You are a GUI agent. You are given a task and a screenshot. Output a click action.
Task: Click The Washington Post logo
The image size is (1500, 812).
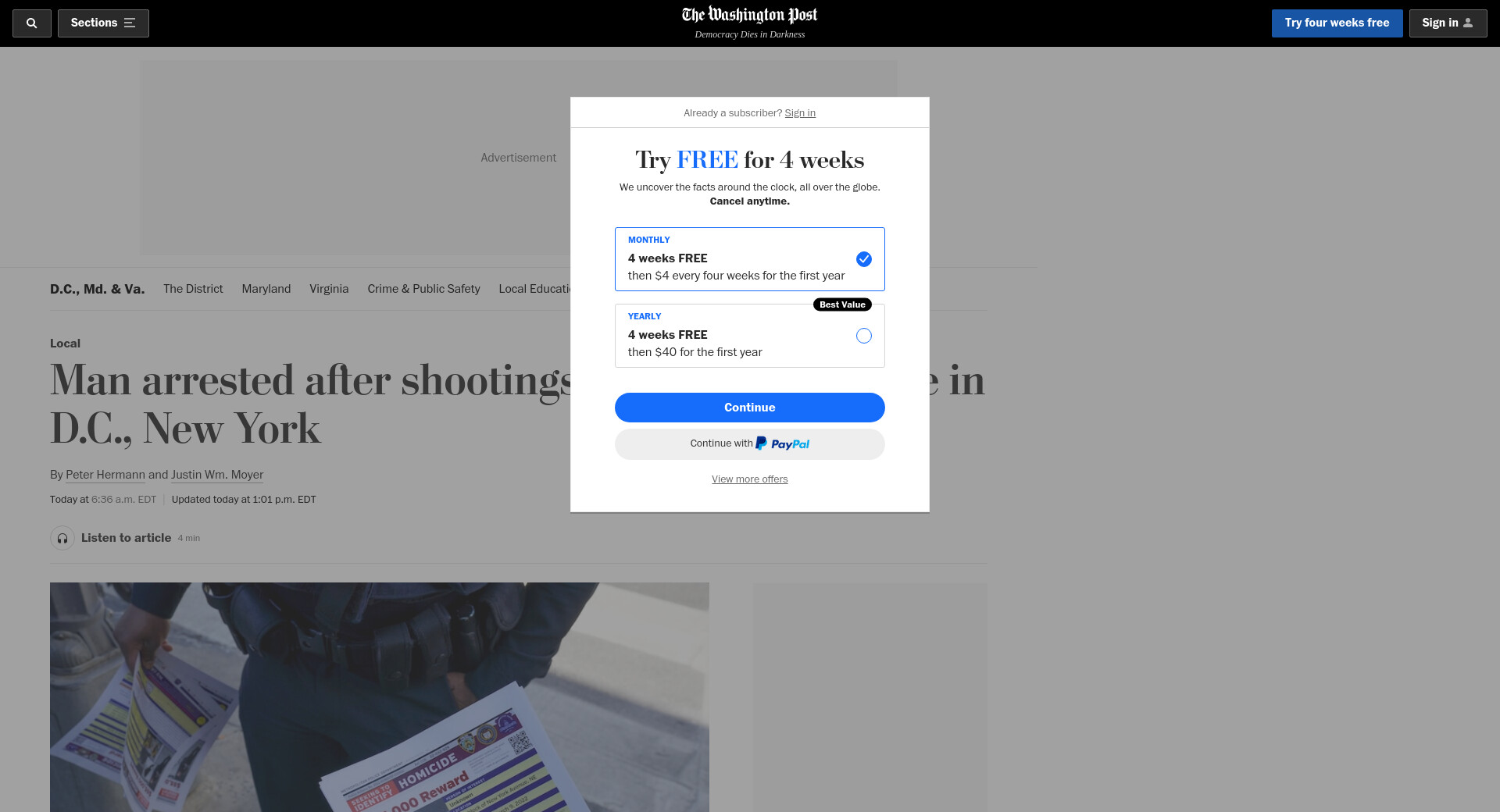pos(749,16)
